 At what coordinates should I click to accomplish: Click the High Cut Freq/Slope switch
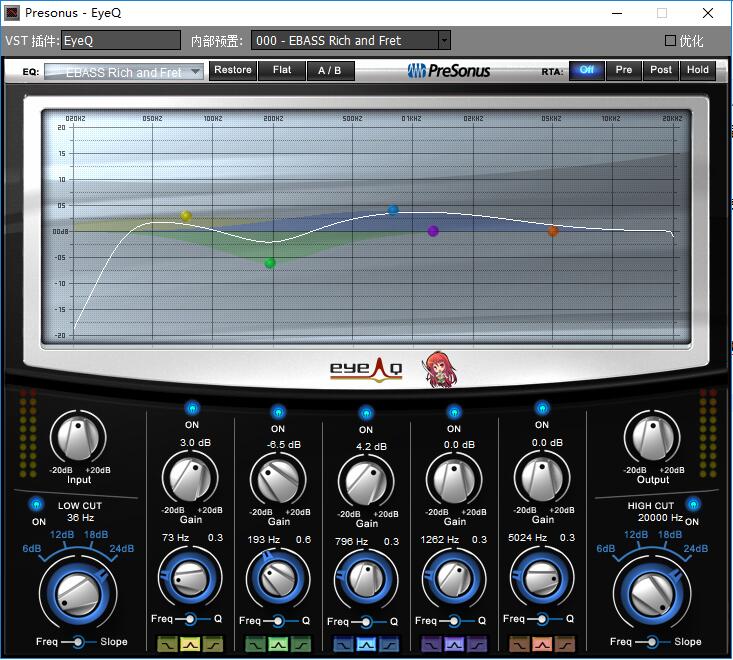[x=652, y=642]
